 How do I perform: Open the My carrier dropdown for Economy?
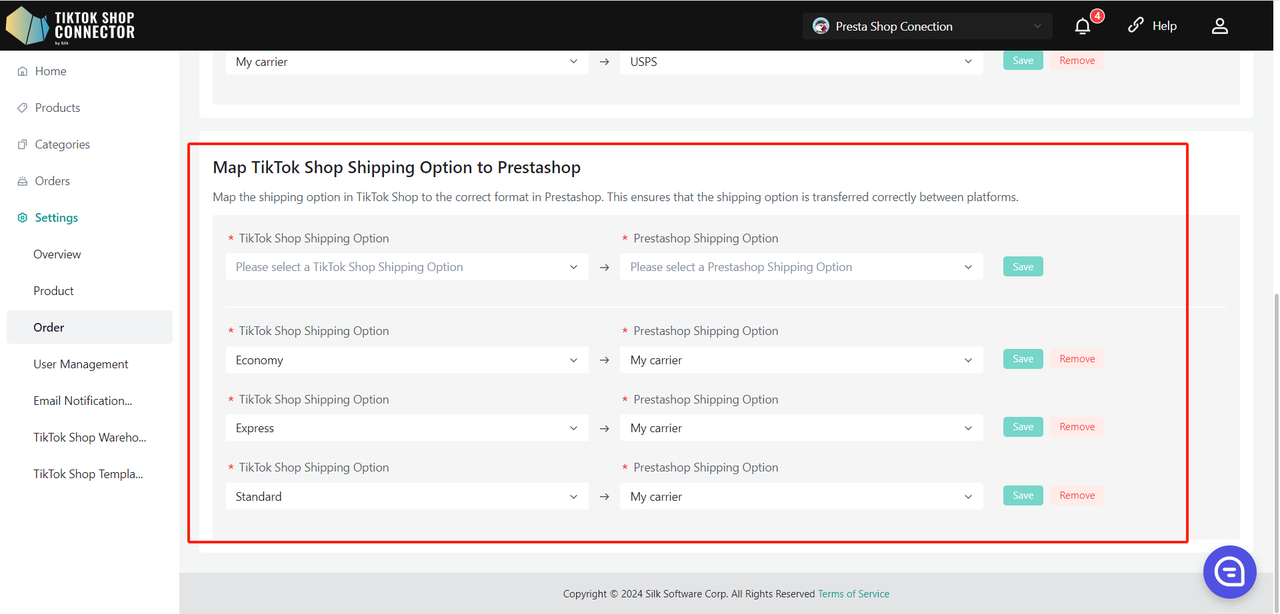(x=801, y=360)
